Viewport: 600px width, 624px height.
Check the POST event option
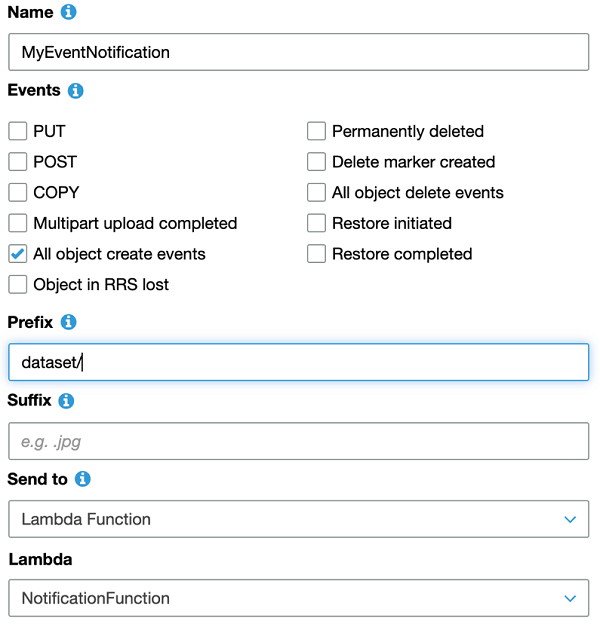[x=17, y=162]
